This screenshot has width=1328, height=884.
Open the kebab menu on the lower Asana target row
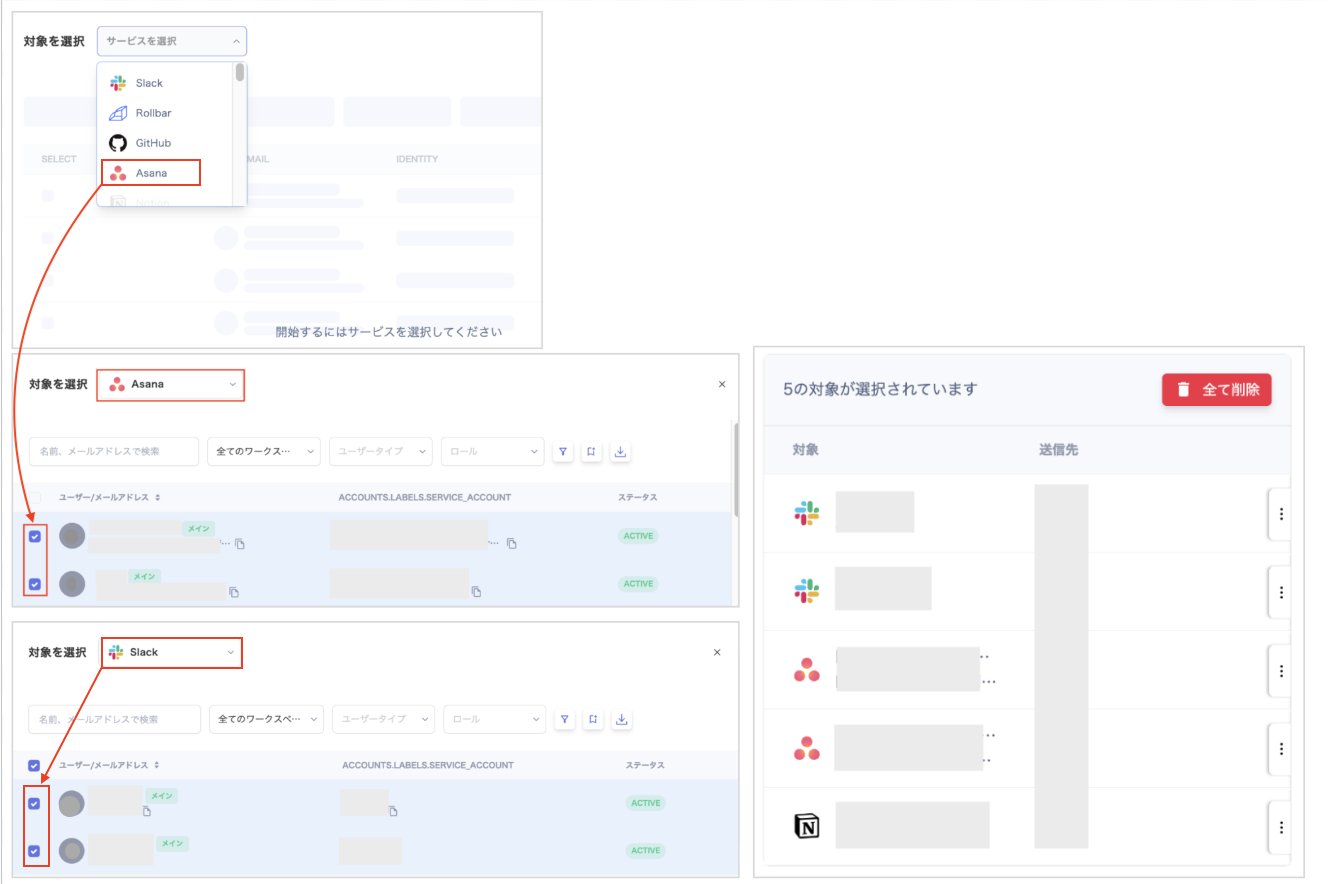(x=1281, y=748)
